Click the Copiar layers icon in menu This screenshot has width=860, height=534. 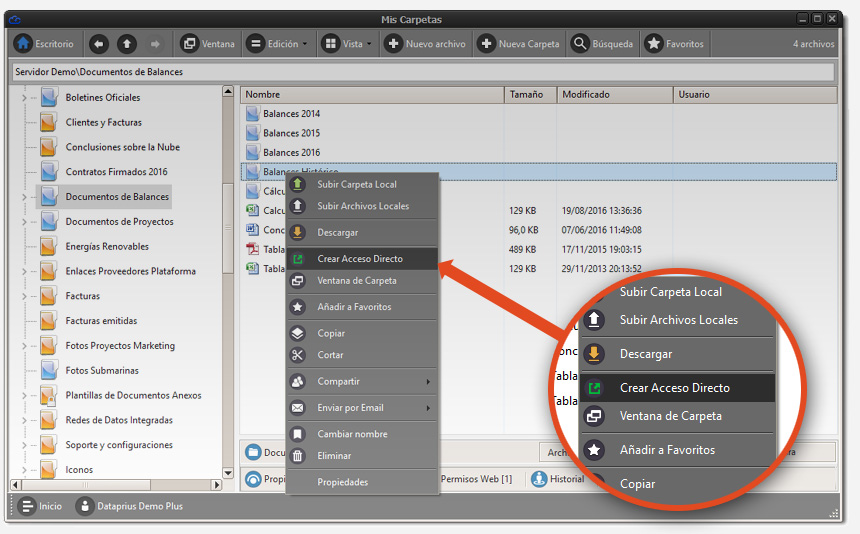point(297,333)
